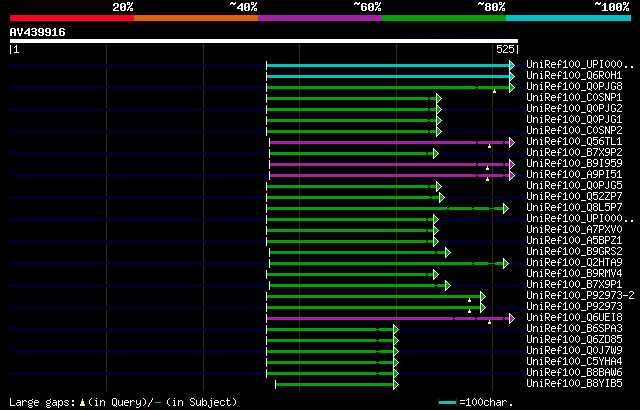Click the yellow gap marker under Q6UEI8 alignment

point(489,322)
